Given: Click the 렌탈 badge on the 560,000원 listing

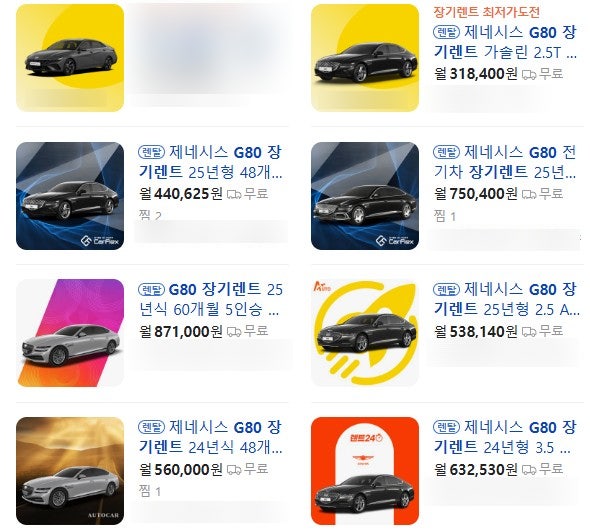Looking at the screenshot, I should click(x=152, y=427).
